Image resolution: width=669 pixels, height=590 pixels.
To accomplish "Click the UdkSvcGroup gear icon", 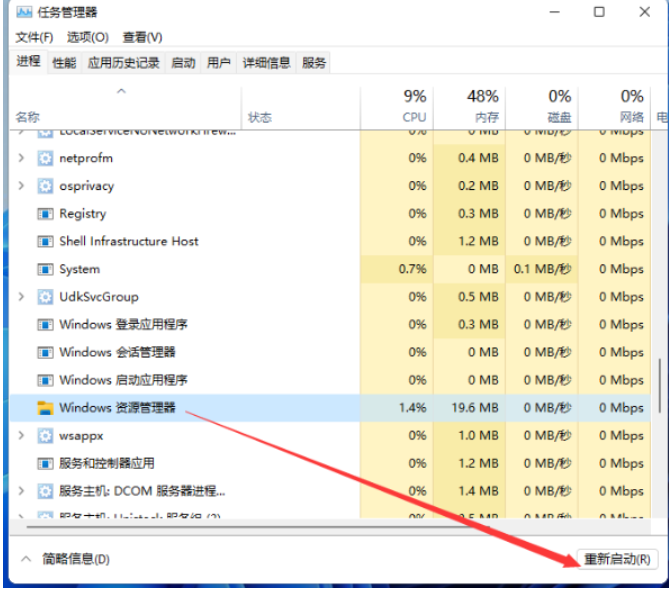I will click(x=44, y=297).
